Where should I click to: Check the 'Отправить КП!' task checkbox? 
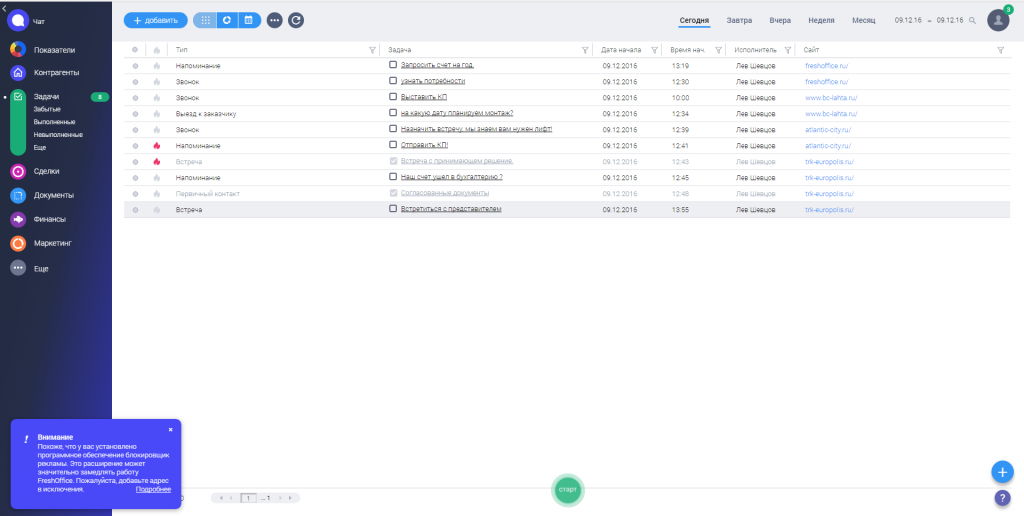click(x=393, y=145)
